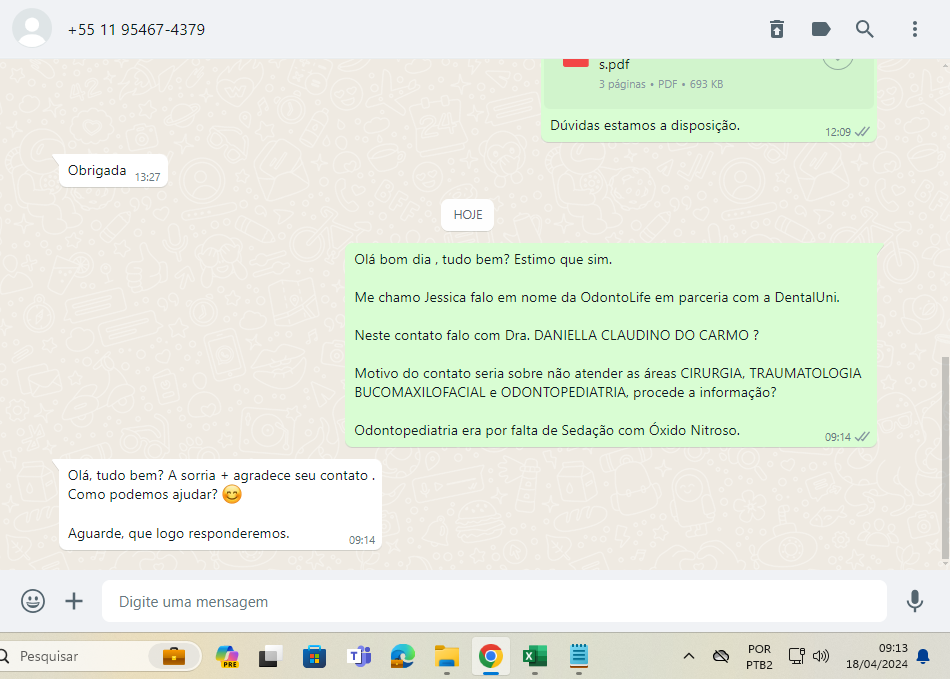Image resolution: width=950 pixels, height=679 pixels.
Task: Open File Explorer from the taskbar
Action: point(446,657)
